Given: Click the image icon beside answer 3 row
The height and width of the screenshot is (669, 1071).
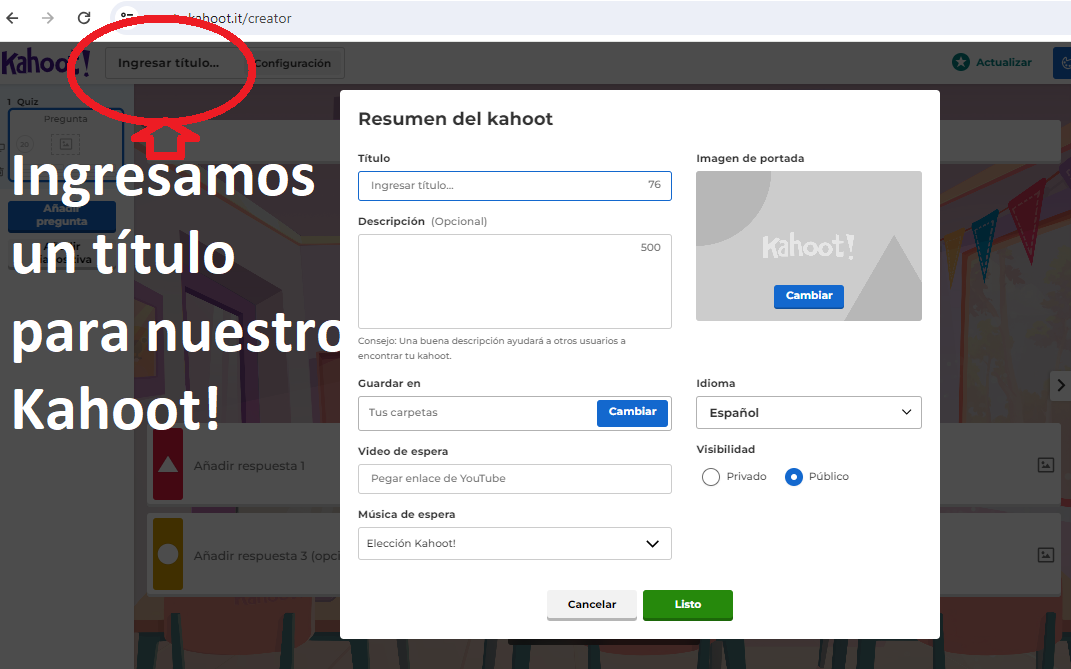Looking at the screenshot, I should 1046,555.
